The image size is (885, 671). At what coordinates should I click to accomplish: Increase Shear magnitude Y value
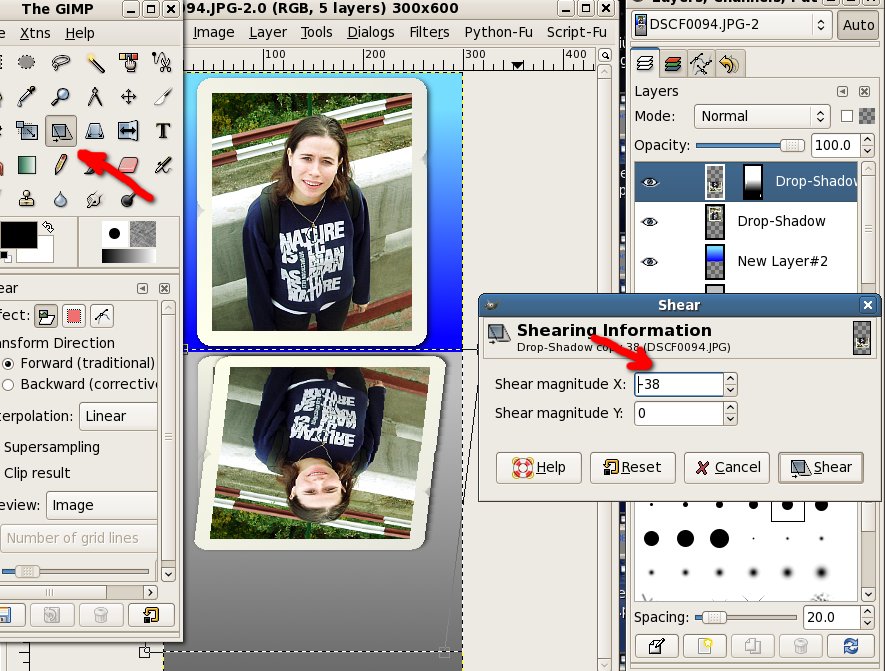(730, 407)
